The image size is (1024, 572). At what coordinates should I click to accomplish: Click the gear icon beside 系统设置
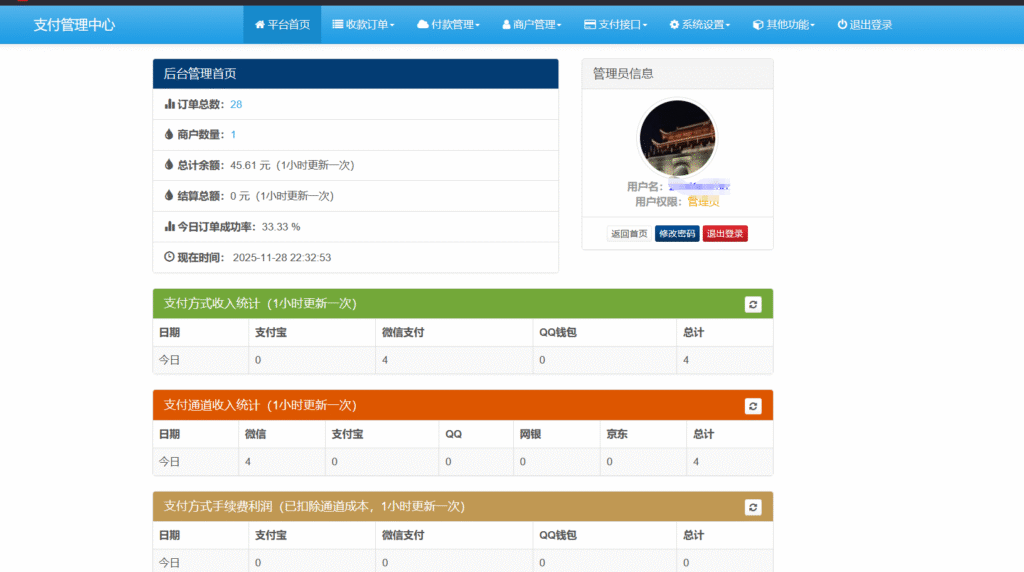(674, 24)
